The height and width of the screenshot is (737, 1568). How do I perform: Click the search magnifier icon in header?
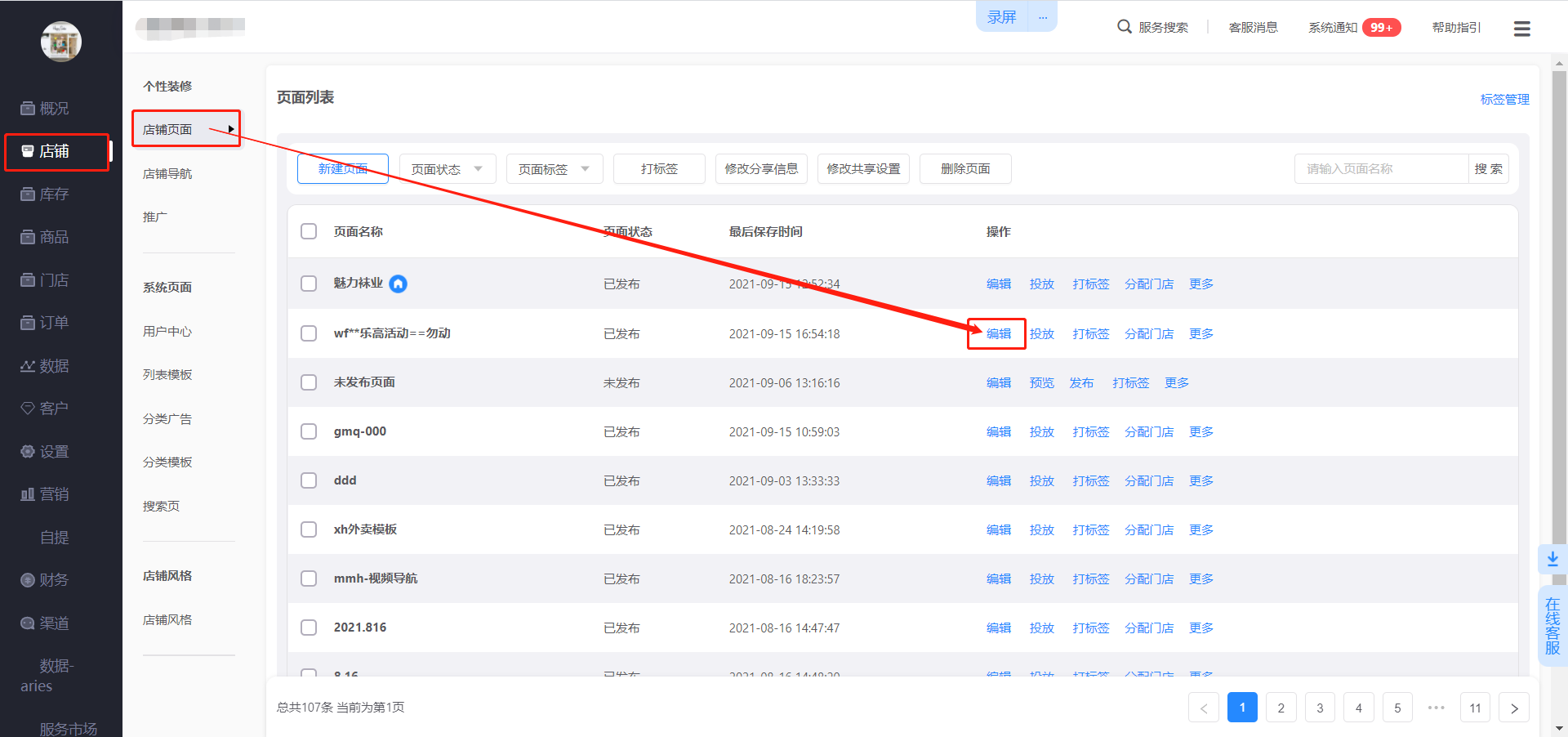pos(1124,27)
